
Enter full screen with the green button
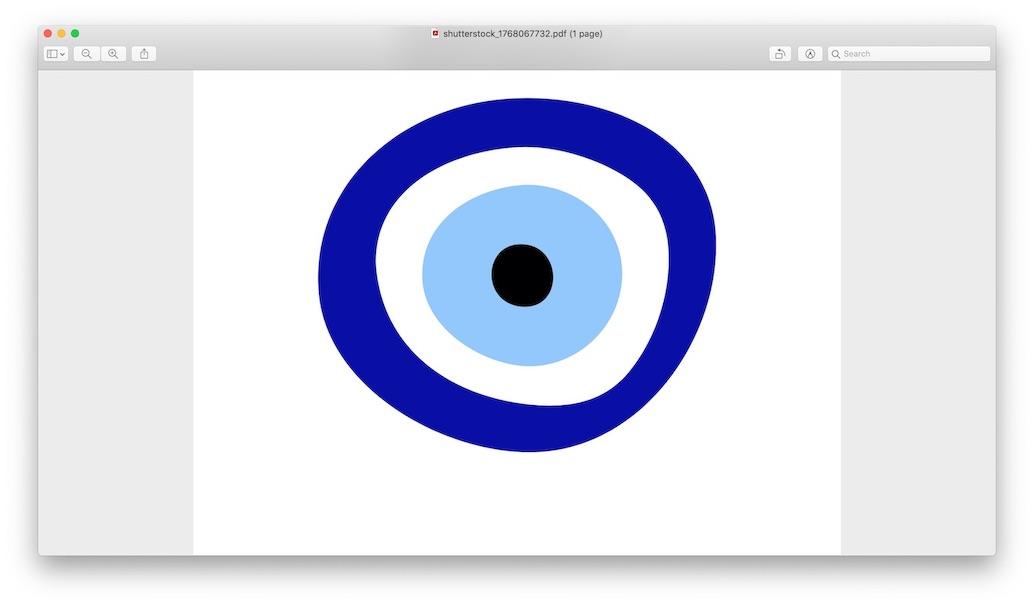coord(75,34)
